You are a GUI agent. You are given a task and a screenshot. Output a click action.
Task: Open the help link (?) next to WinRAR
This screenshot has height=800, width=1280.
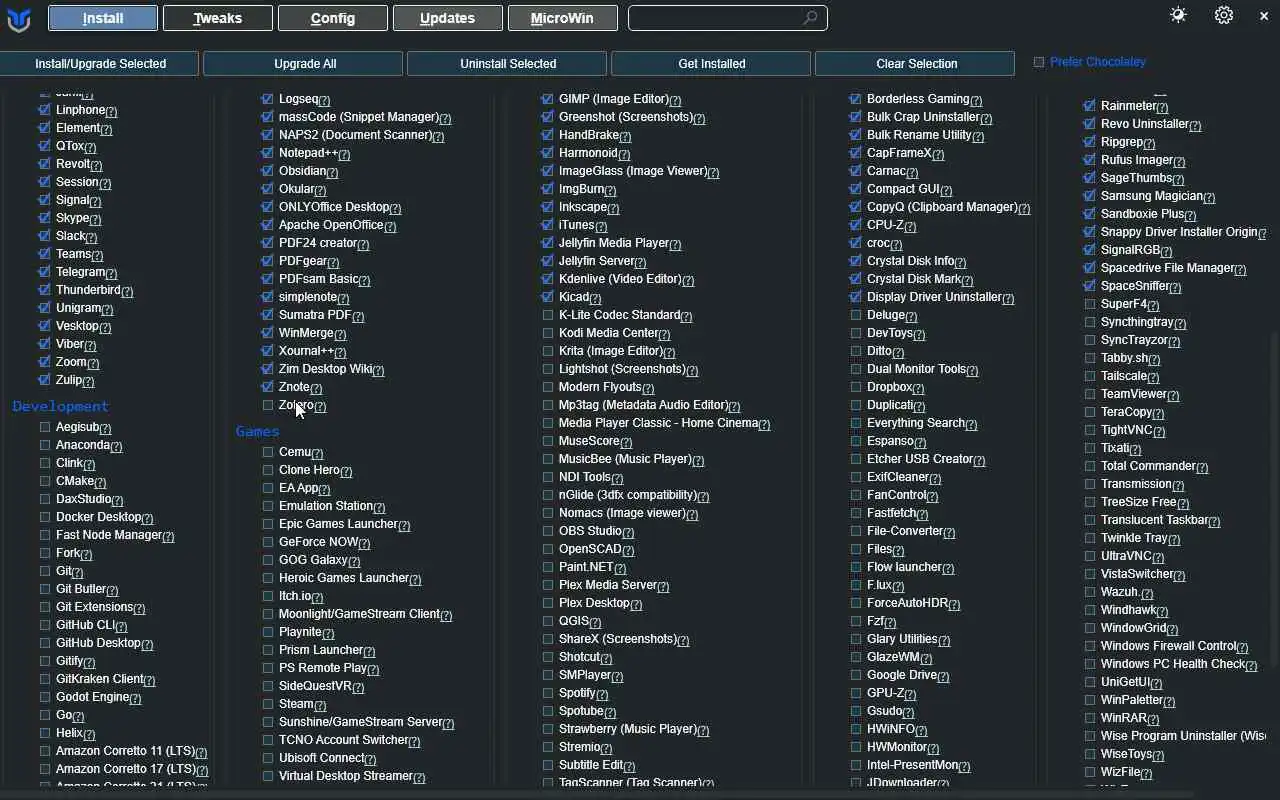(1153, 719)
